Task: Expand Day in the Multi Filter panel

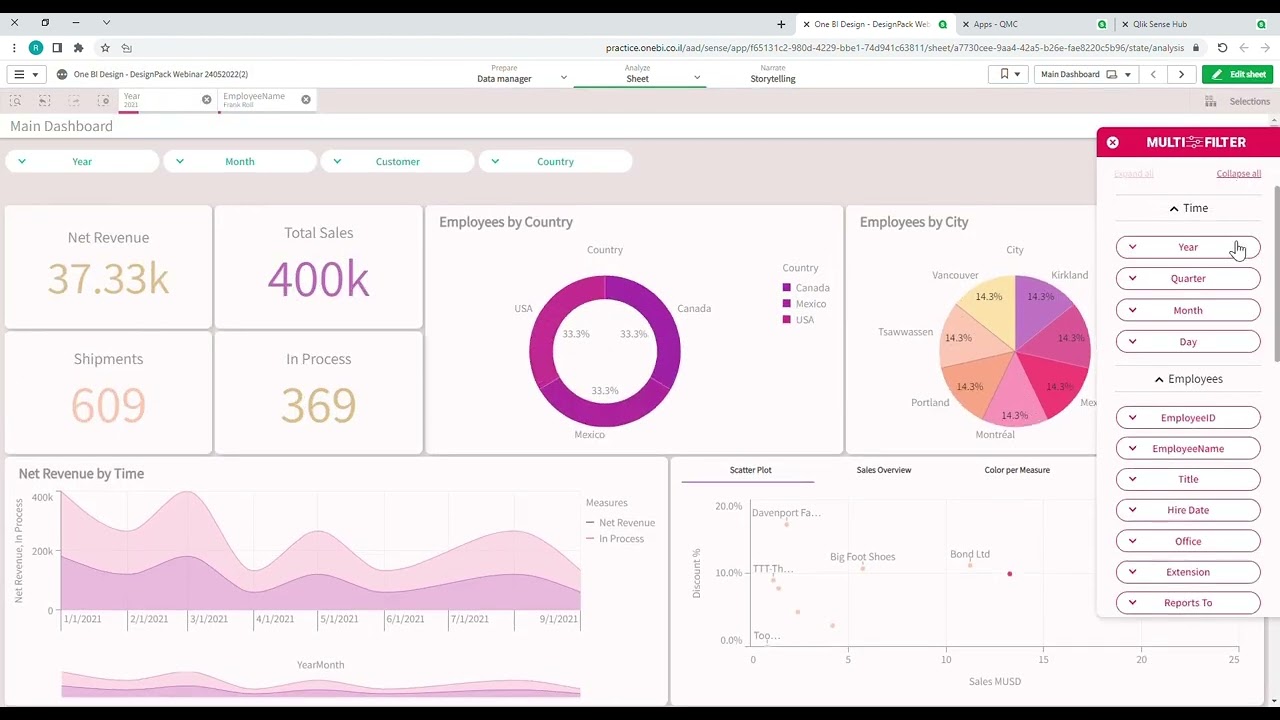Action: [1188, 342]
